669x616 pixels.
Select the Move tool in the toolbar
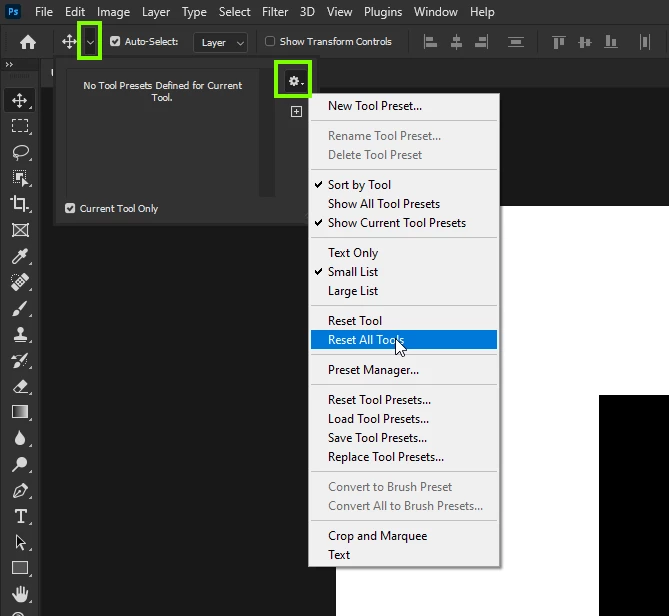(x=20, y=101)
